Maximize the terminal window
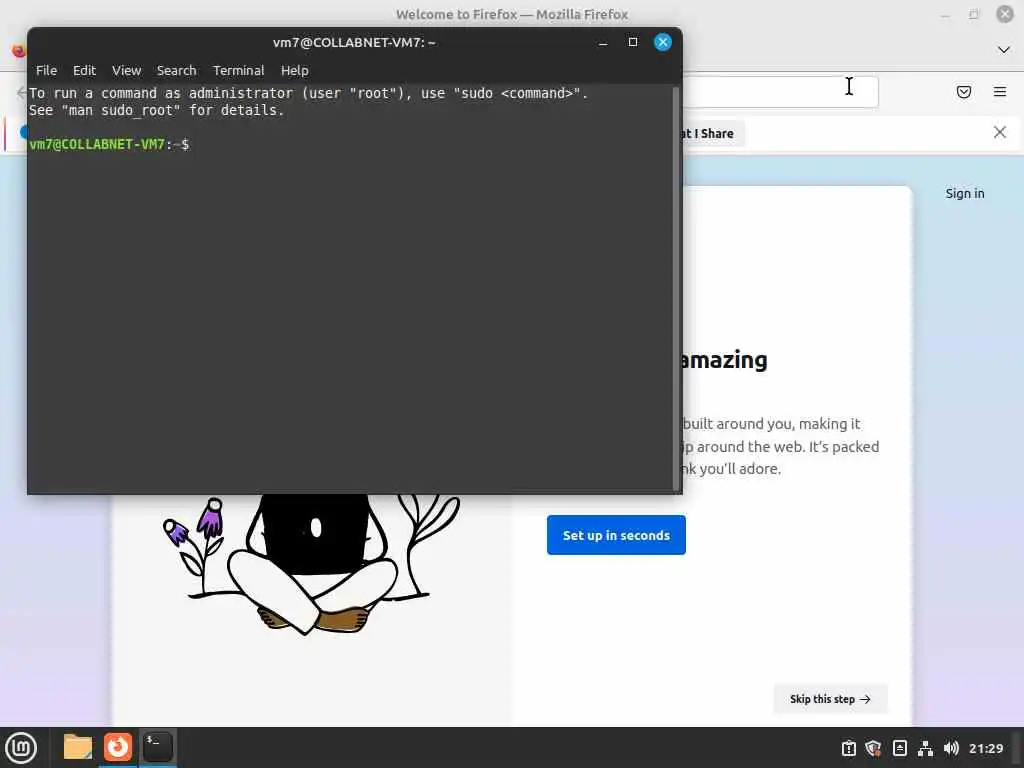 [x=633, y=42]
